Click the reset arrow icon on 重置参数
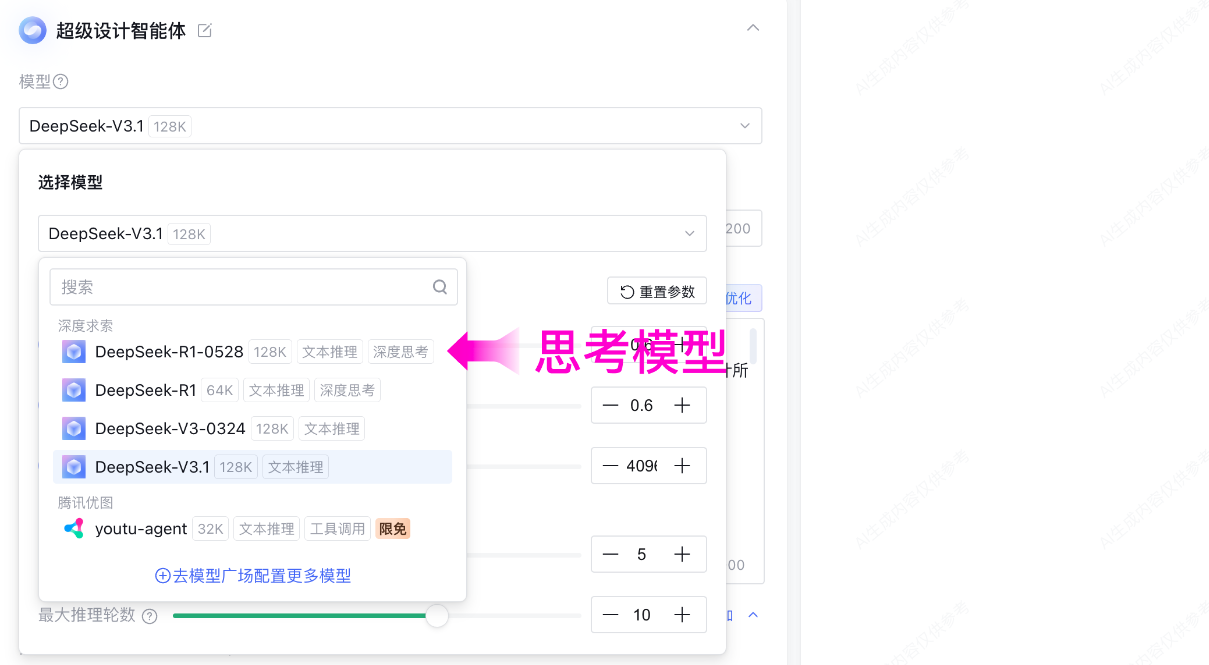Screen dimensions: 1209x665 pyautogui.click(x=625, y=290)
